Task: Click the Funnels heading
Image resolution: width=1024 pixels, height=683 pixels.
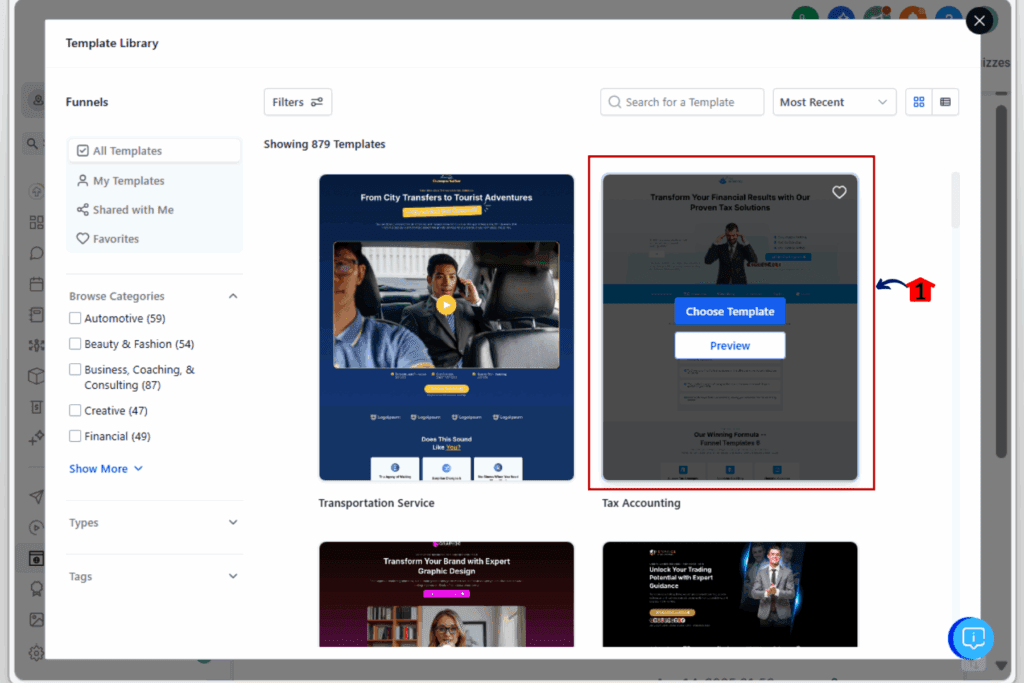Action: [87, 102]
